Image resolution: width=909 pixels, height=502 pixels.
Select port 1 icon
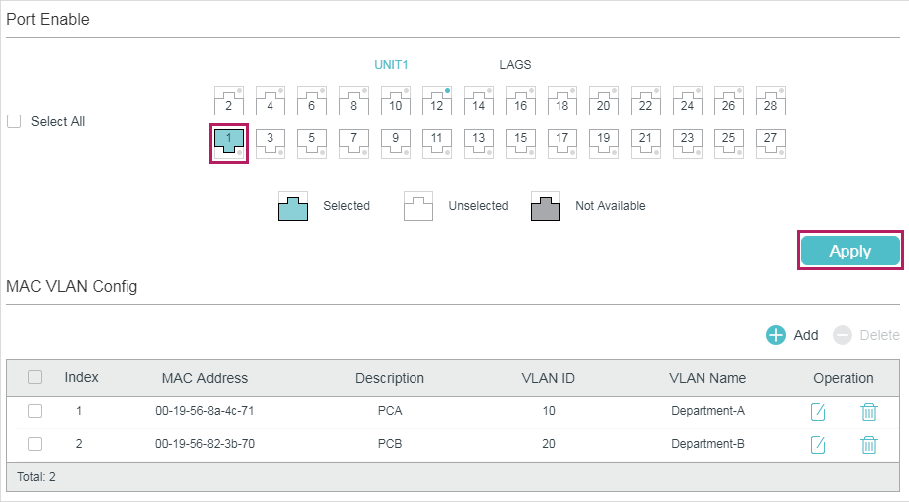pyautogui.click(x=229, y=143)
